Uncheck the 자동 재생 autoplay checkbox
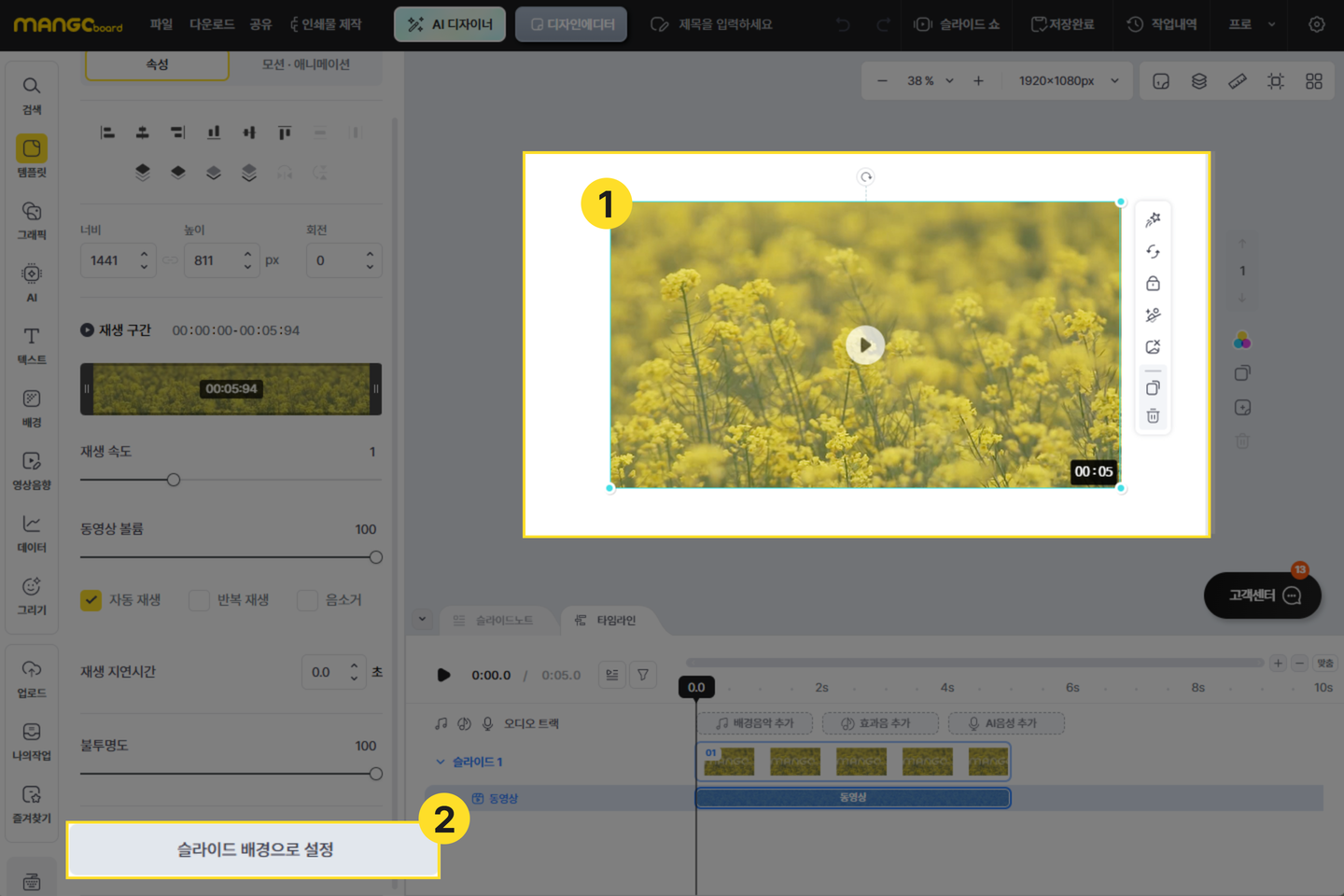This screenshot has height=896, width=1344. pos(91,600)
